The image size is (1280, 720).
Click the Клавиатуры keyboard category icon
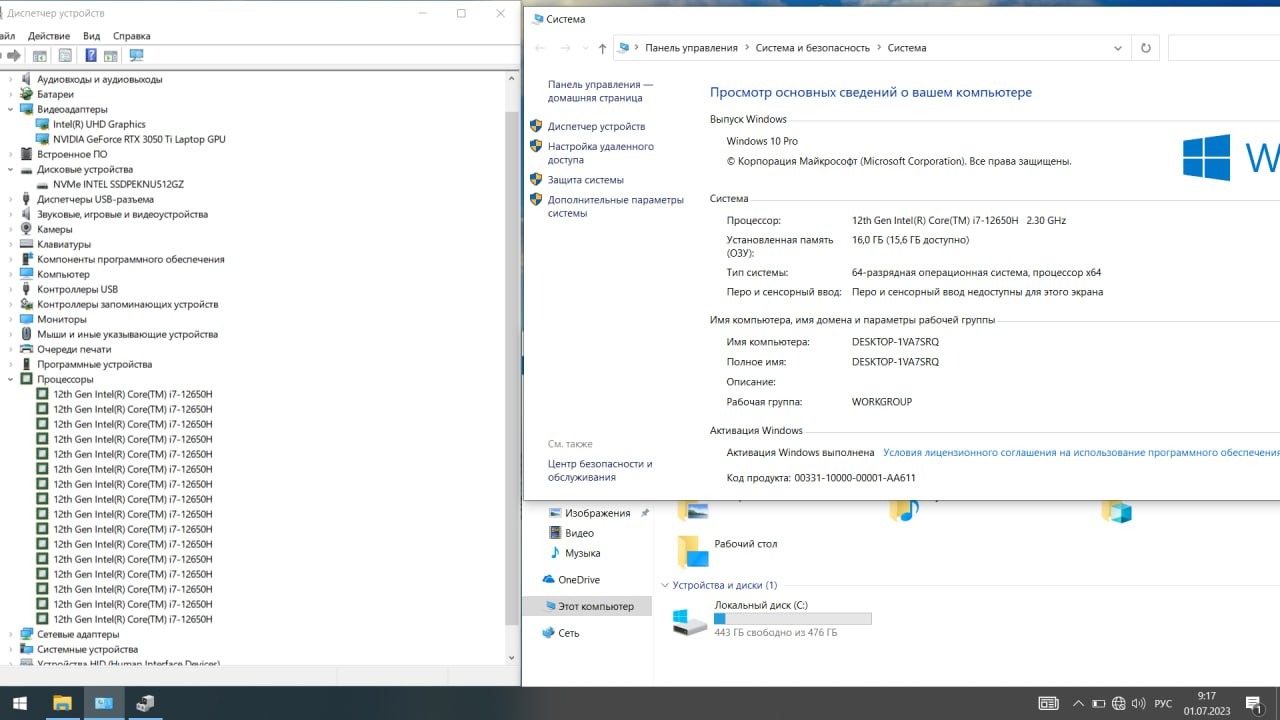click(27, 244)
